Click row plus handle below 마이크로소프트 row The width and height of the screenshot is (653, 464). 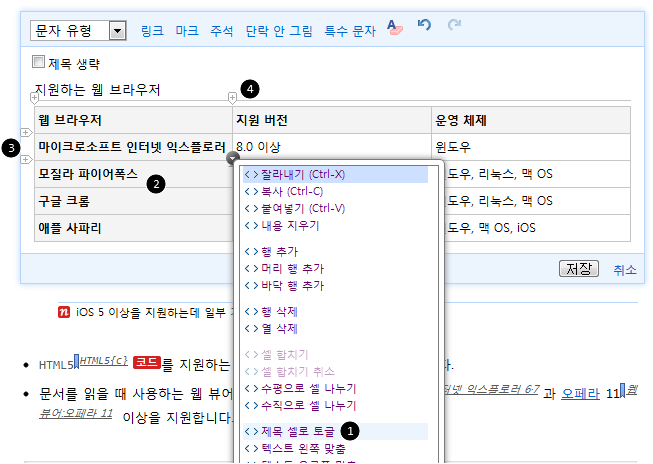point(26,160)
